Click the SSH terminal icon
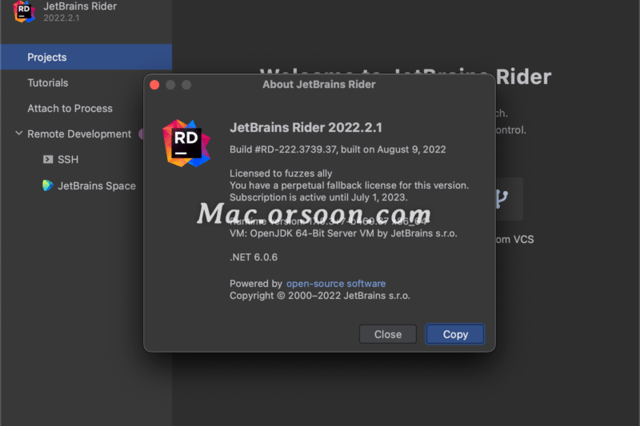 (48, 159)
